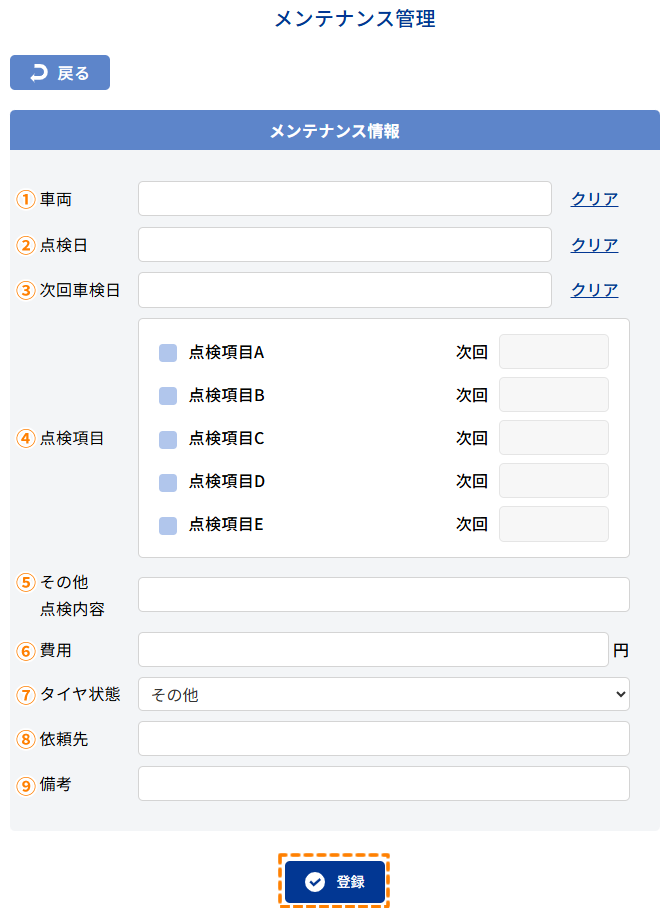The width and height of the screenshot is (671, 912).
Task: Select the 次回車検日 input field
Action: (x=344, y=290)
